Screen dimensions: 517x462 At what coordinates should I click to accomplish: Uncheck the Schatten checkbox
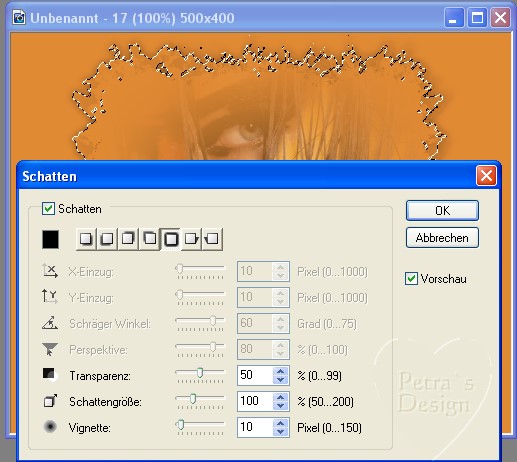point(48,209)
